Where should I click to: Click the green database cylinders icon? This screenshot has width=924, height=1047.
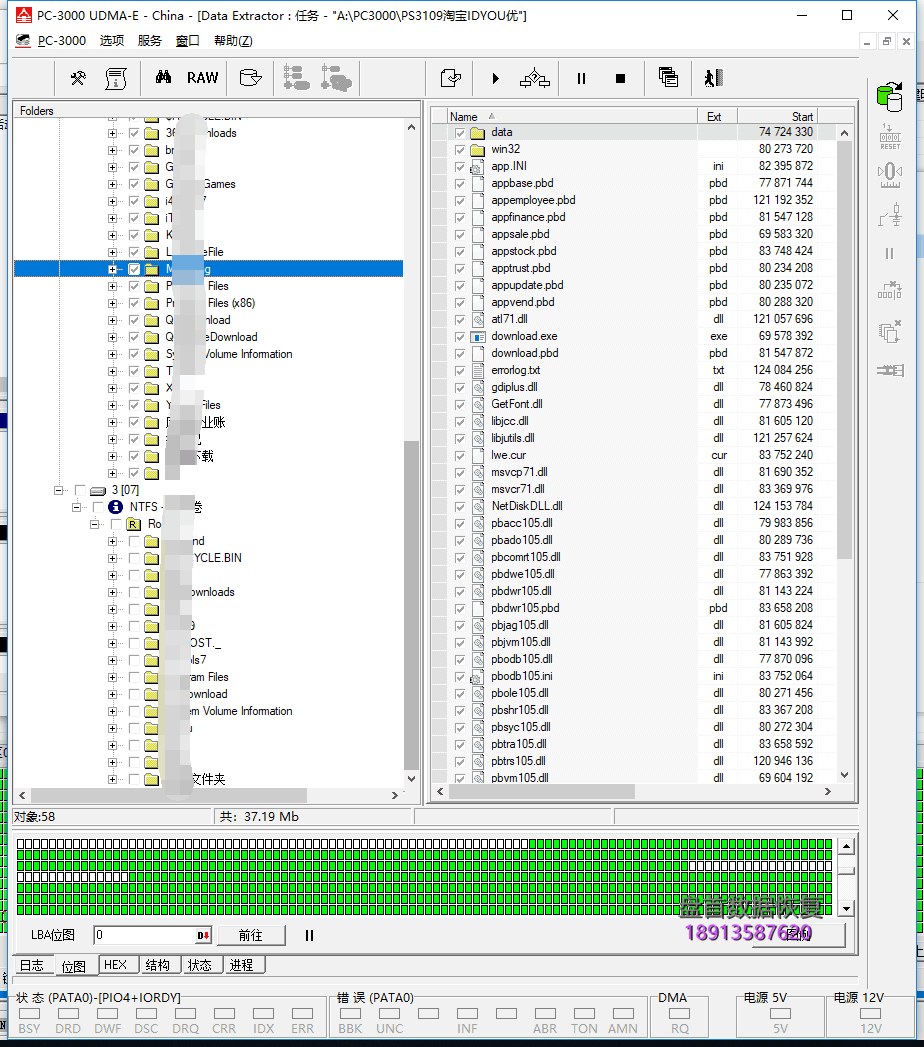pos(888,96)
